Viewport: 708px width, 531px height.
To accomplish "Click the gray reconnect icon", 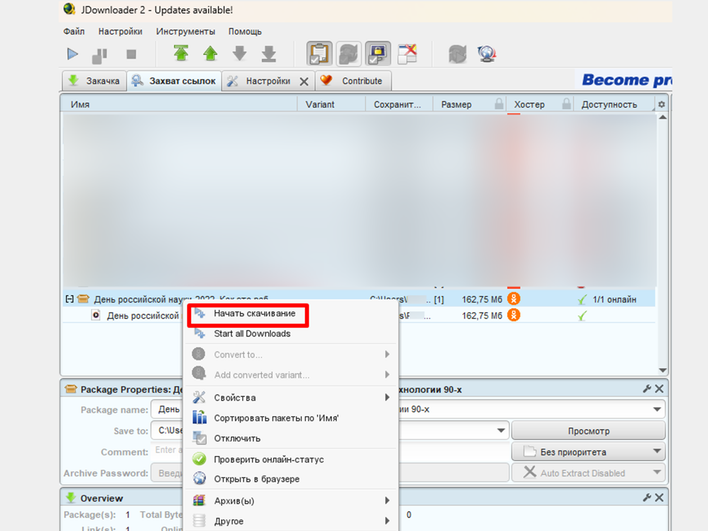I will [x=457, y=54].
